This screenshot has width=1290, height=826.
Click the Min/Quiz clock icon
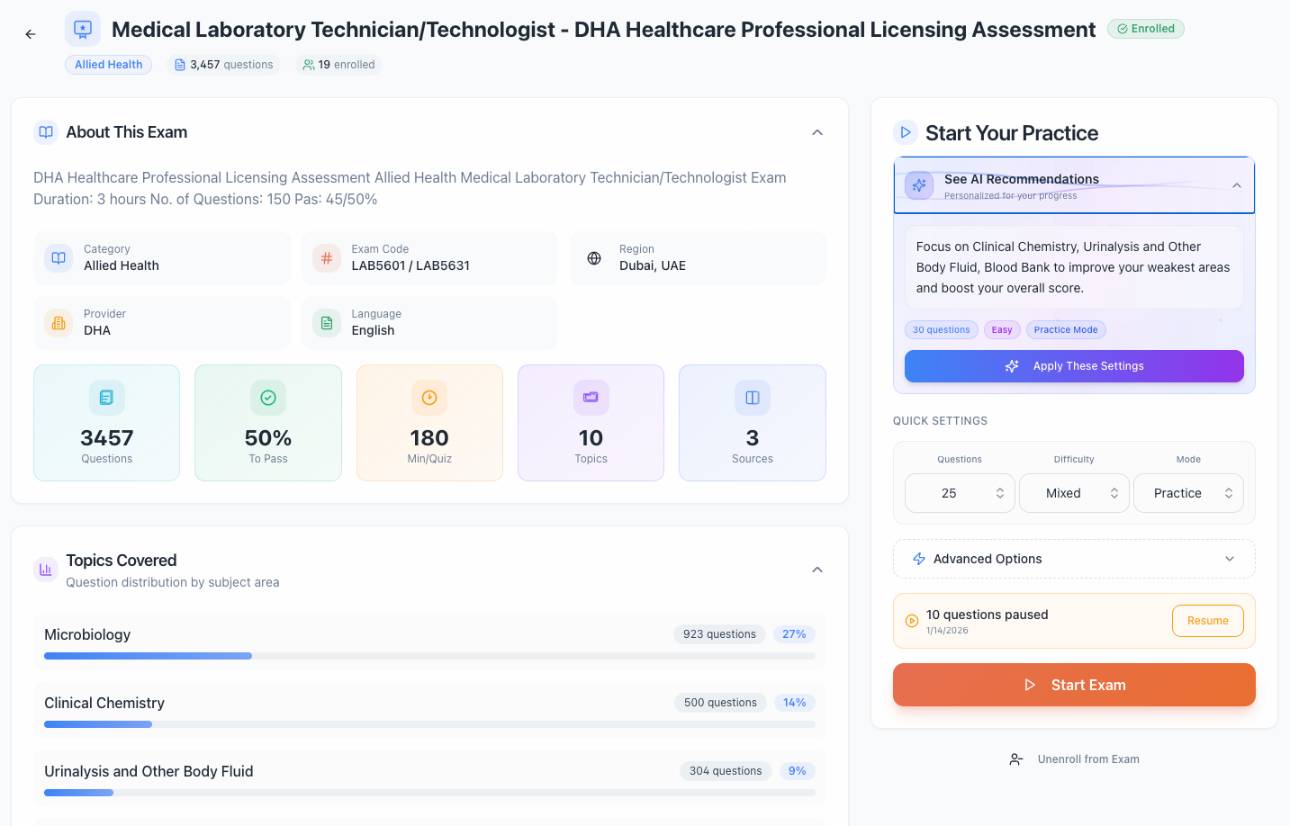pyautogui.click(x=429, y=398)
